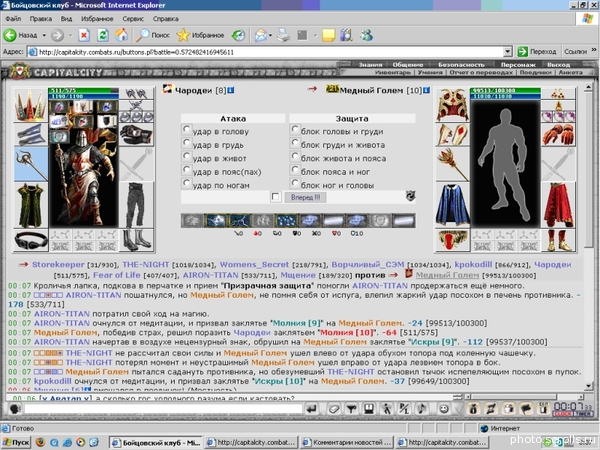600x450 pixels.
Task: Click the Пуск Start button
Action: point(16,443)
